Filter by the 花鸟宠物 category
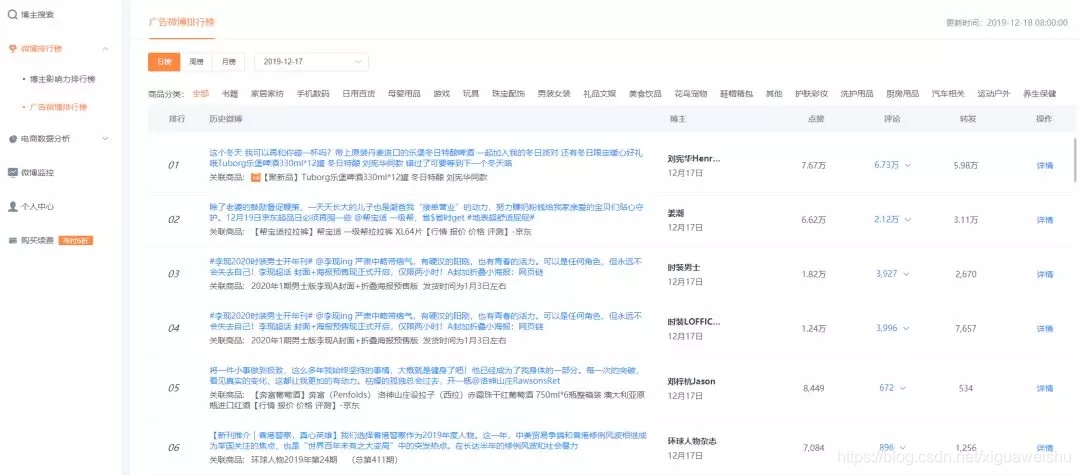The width and height of the screenshot is (1080, 475). click(x=691, y=94)
